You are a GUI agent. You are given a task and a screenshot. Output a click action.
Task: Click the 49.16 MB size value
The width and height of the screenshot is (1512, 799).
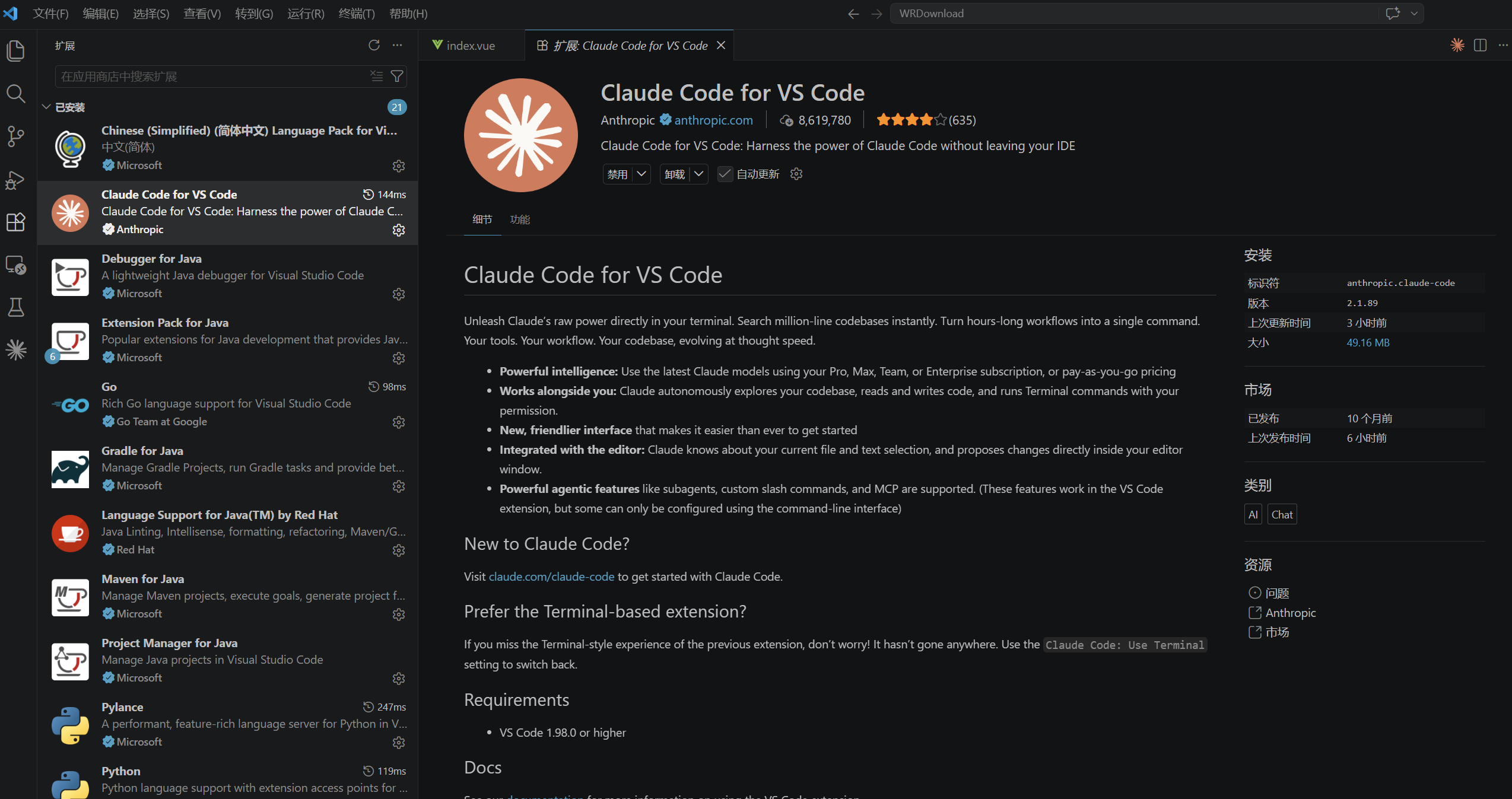point(1368,343)
